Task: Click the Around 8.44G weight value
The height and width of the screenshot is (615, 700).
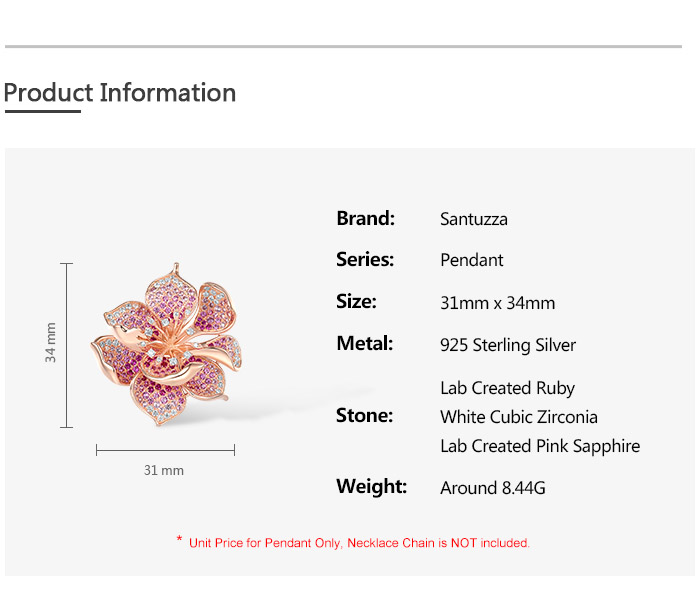Action: (492, 488)
